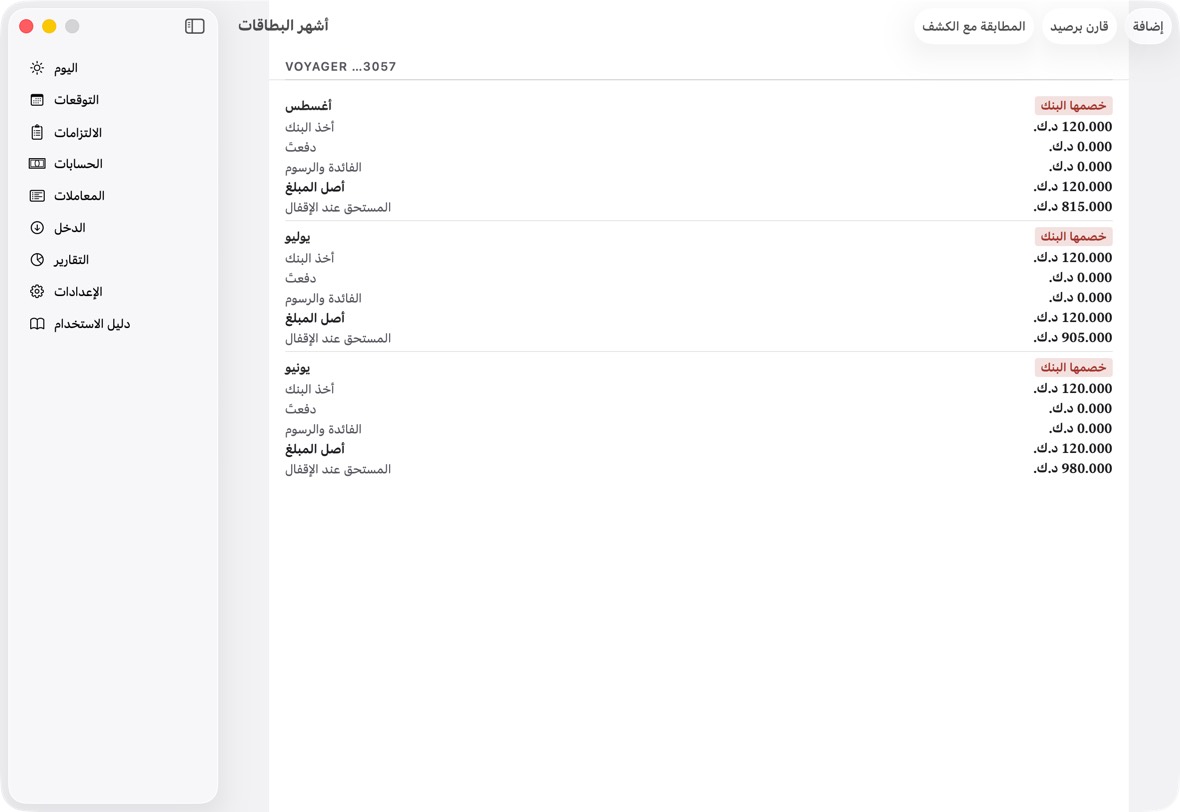Click the الإعدادات sidebar label
Image resolution: width=1180 pixels, height=812 pixels.
(78, 292)
